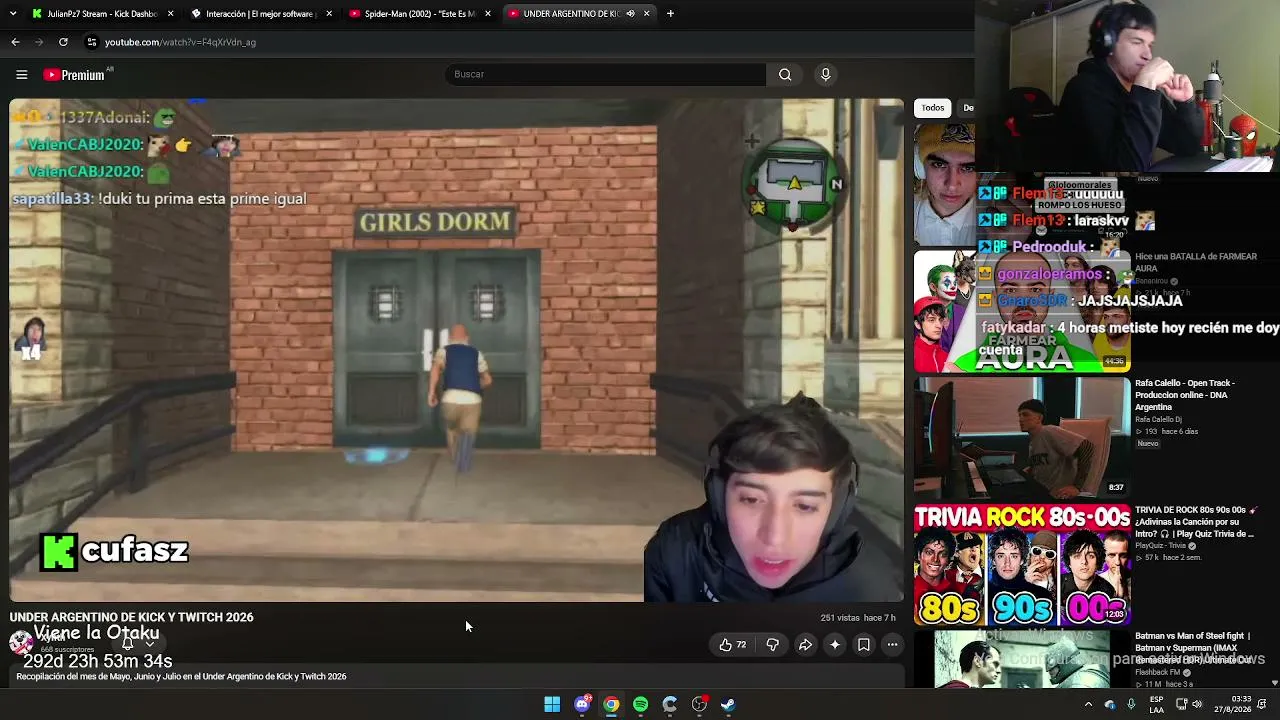Open a new browser tab
Image resolution: width=1280 pixels, height=720 pixels.
click(670, 14)
